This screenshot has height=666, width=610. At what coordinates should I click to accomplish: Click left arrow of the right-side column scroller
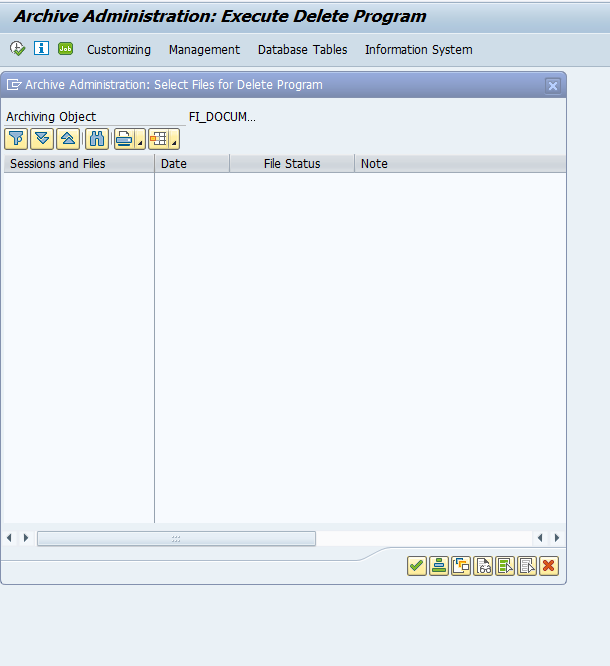point(540,538)
